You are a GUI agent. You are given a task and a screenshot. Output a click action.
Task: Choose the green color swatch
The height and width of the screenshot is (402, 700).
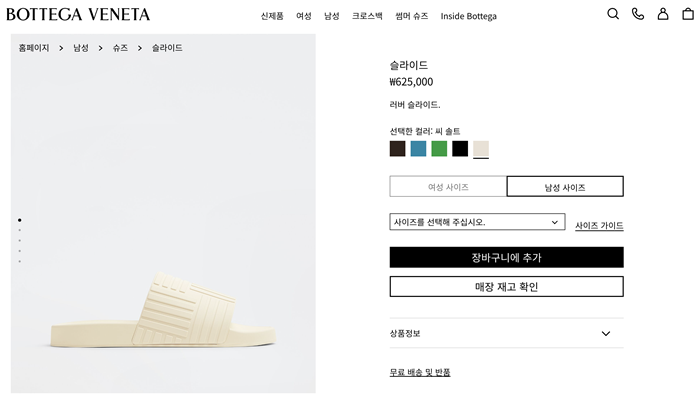[439, 149]
